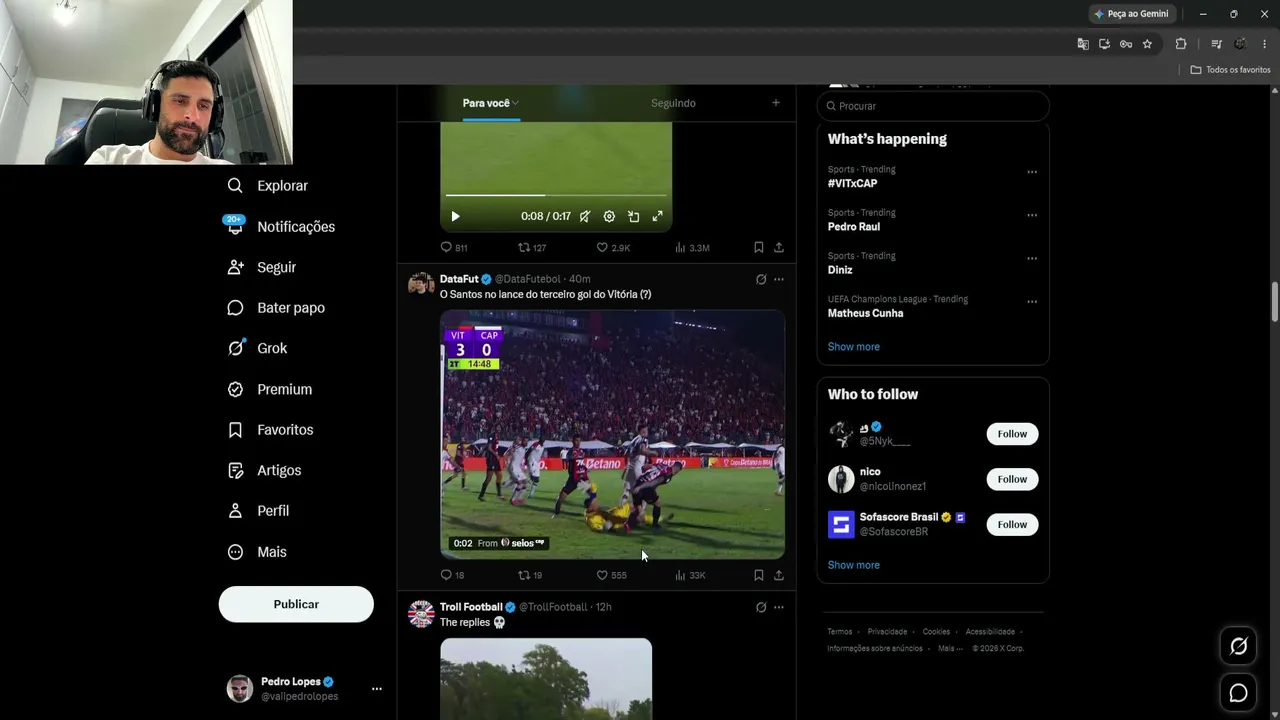Share the DataFut post
Screen dimensions: 1280x720
coord(779,576)
